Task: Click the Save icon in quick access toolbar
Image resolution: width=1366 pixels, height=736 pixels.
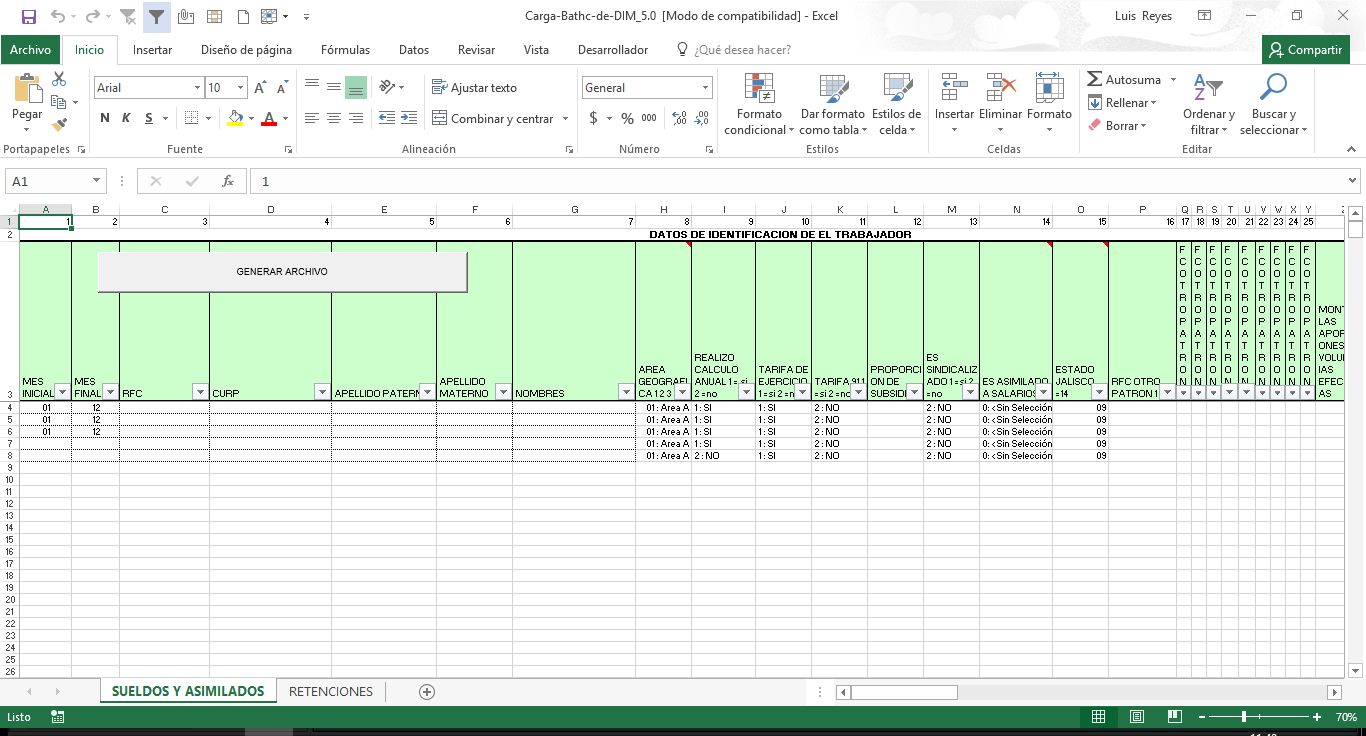Action: [29, 16]
